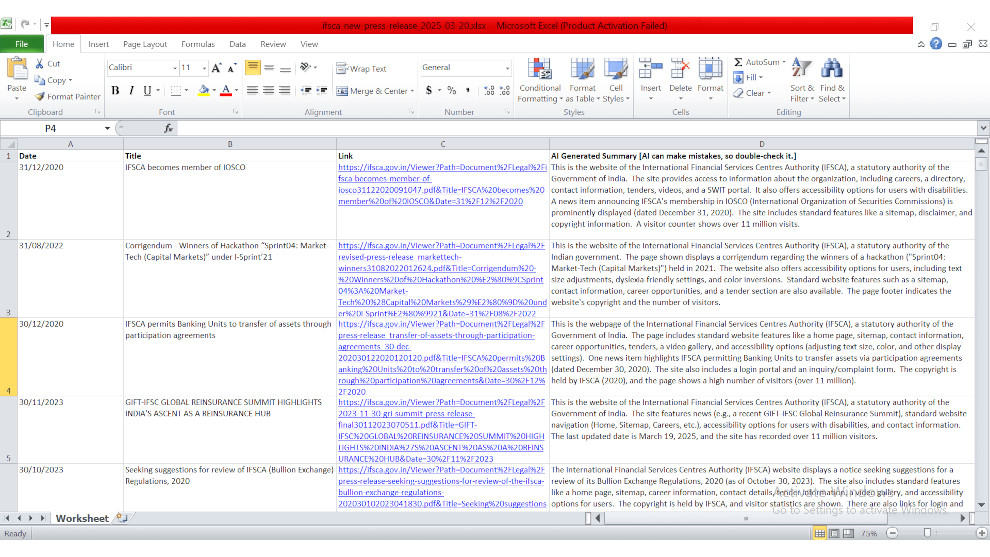Open the font size dropdown

click(x=205, y=68)
